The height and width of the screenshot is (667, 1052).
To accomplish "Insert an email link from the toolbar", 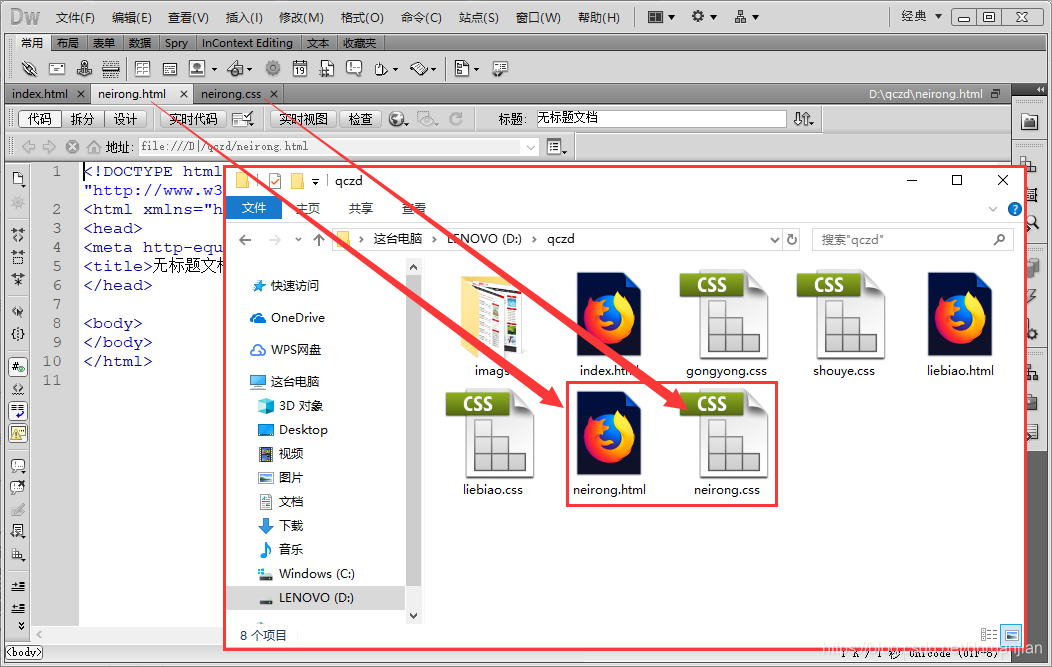I will [x=57, y=68].
